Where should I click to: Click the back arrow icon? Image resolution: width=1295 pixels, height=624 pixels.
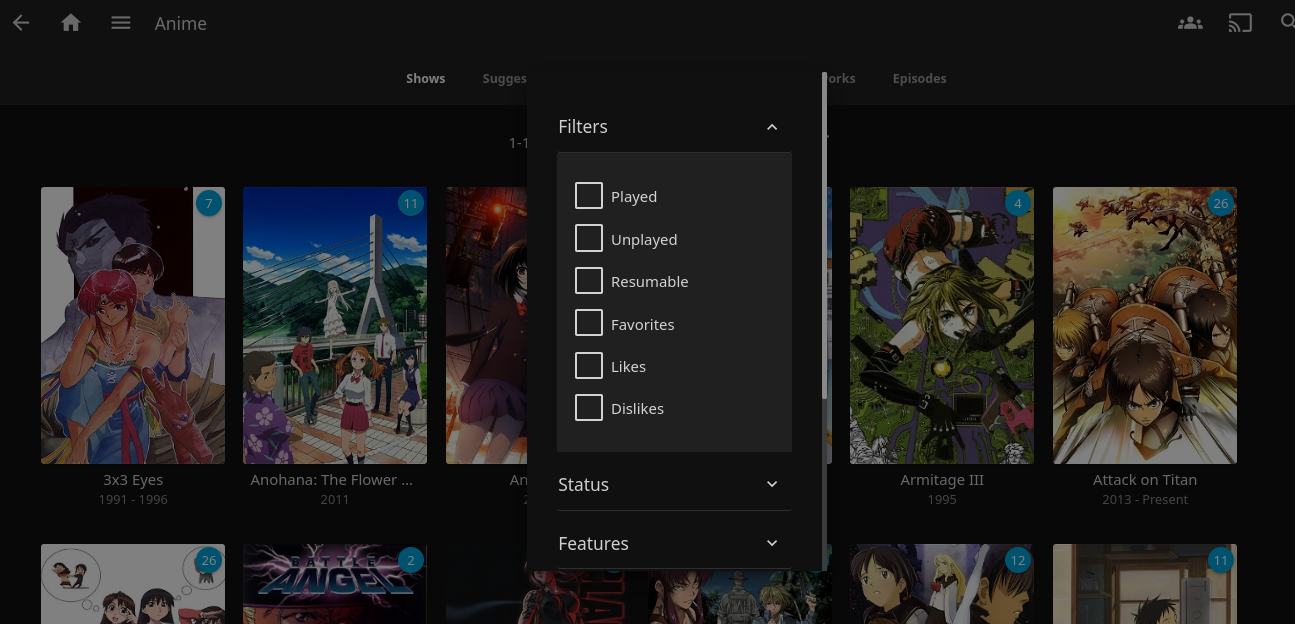21,23
